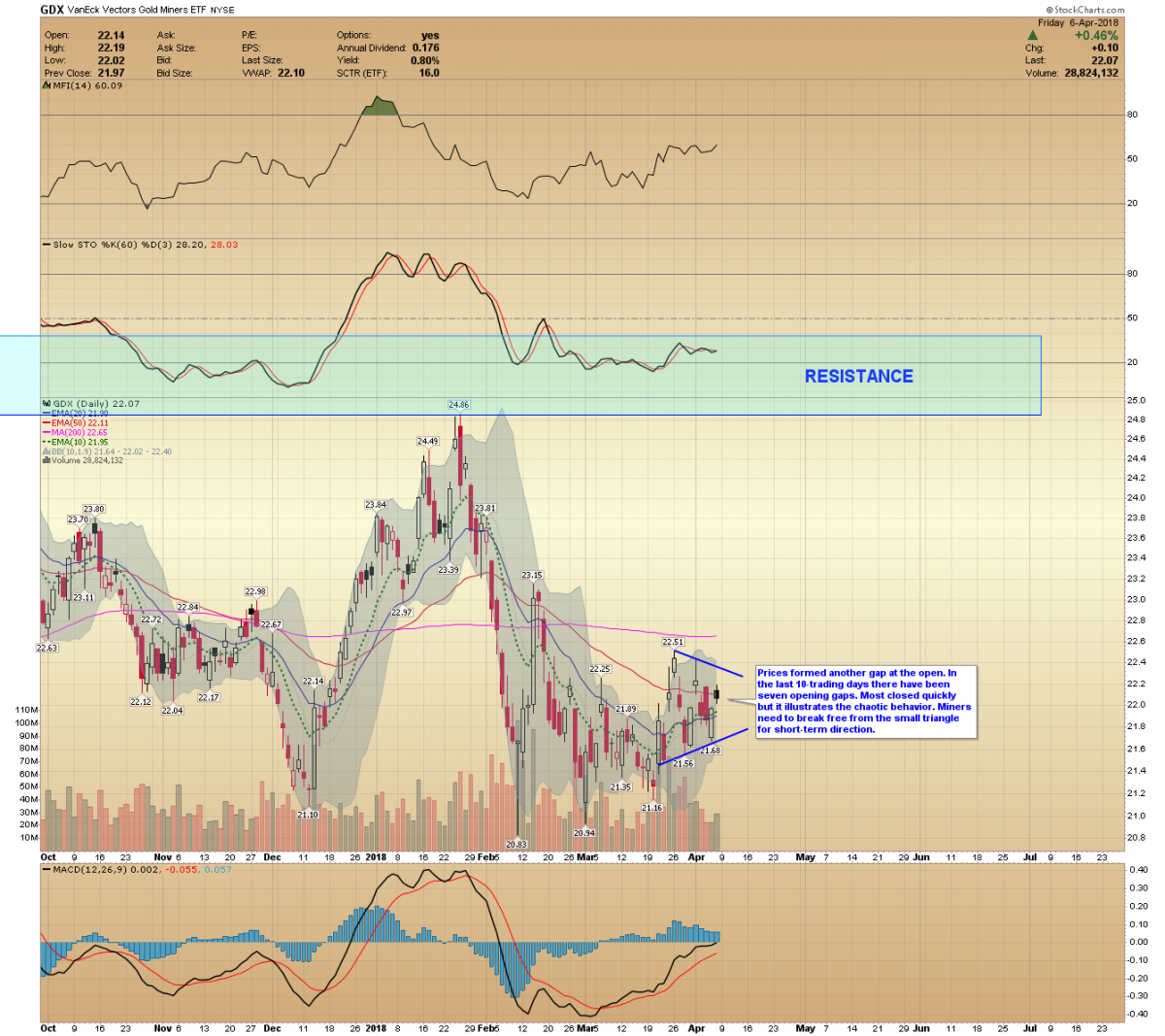Click the 24.49 price label on chart
This screenshot has height=1036, width=1165.
[x=427, y=441]
